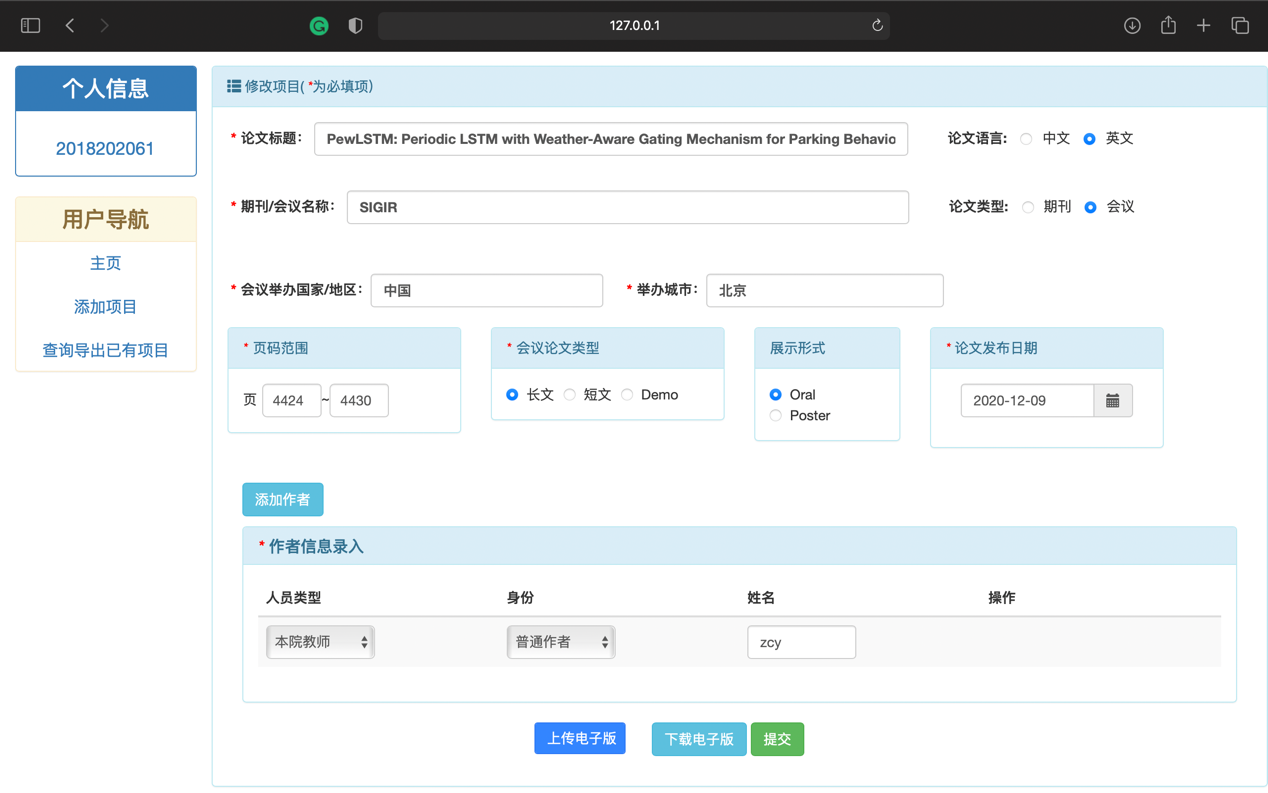Viewport: 1268px width, 793px height.
Task: Click the 操作 column header
Action: [1001, 598]
